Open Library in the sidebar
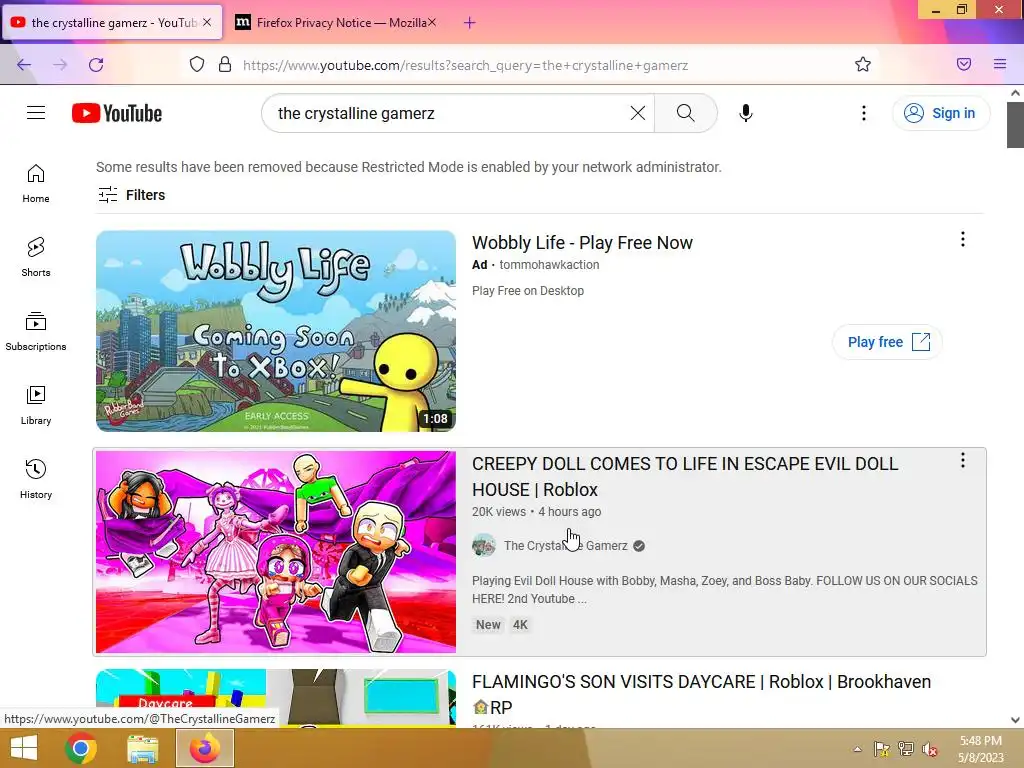This screenshot has width=1024, height=768. pyautogui.click(x=36, y=405)
